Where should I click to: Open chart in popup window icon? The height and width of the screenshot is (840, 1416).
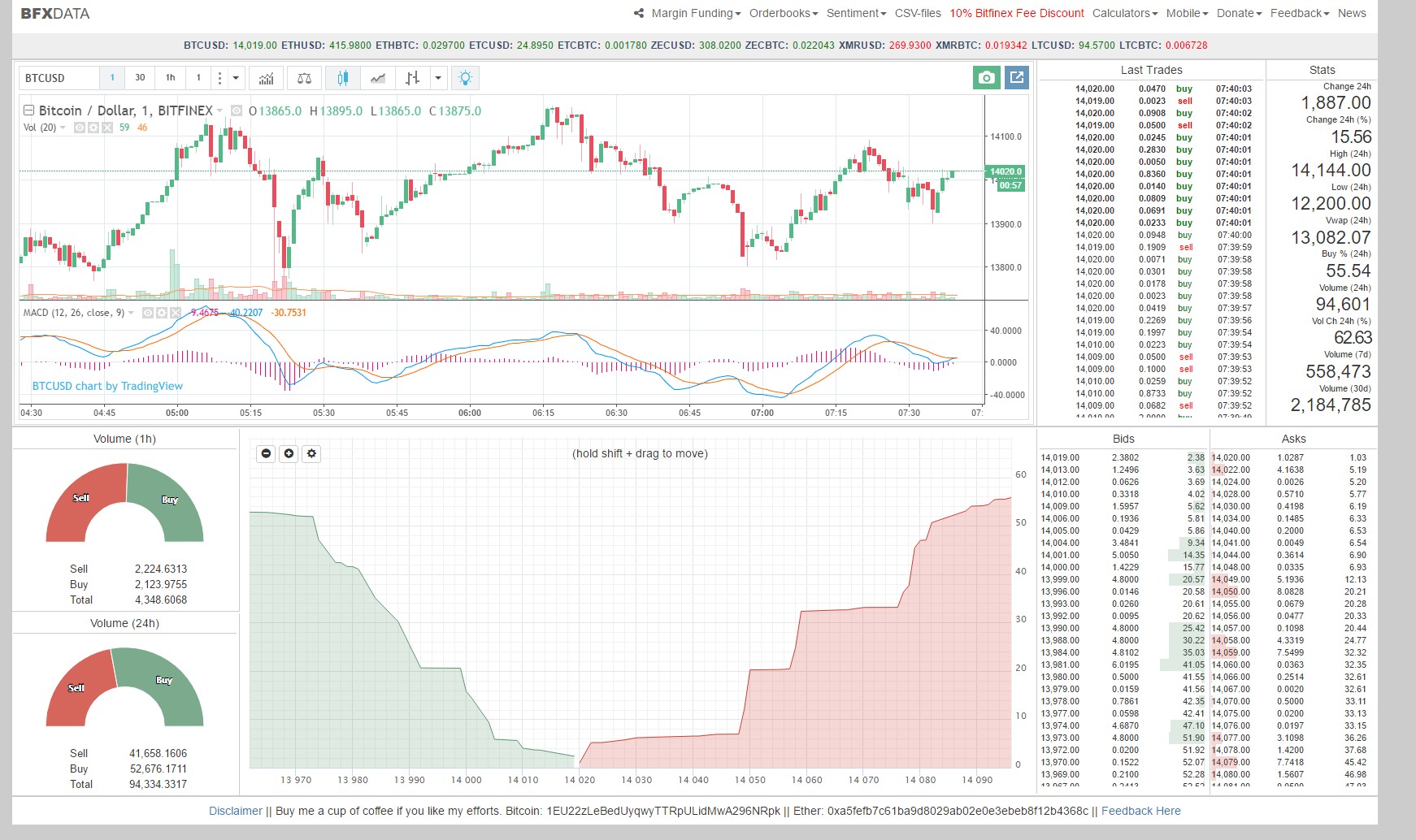click(x=1016, y=77)
